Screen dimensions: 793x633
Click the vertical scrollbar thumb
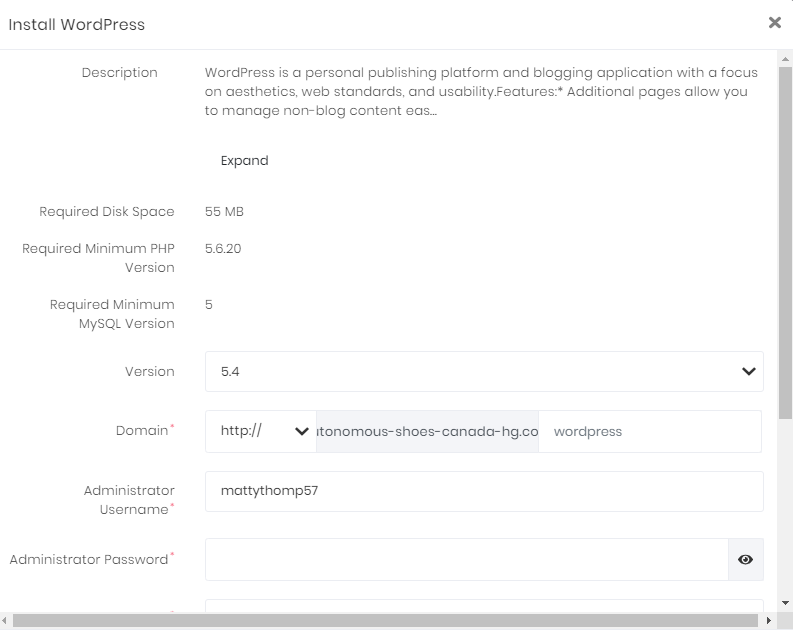(x=785, y=243)
